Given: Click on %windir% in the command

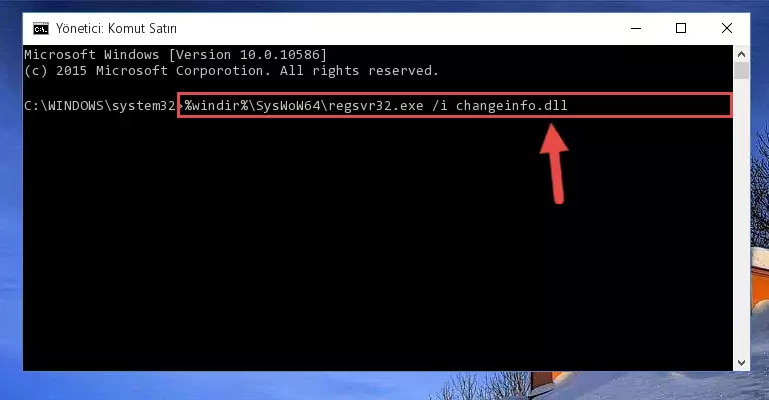Looking at the screenshot, I should (216, 105).
